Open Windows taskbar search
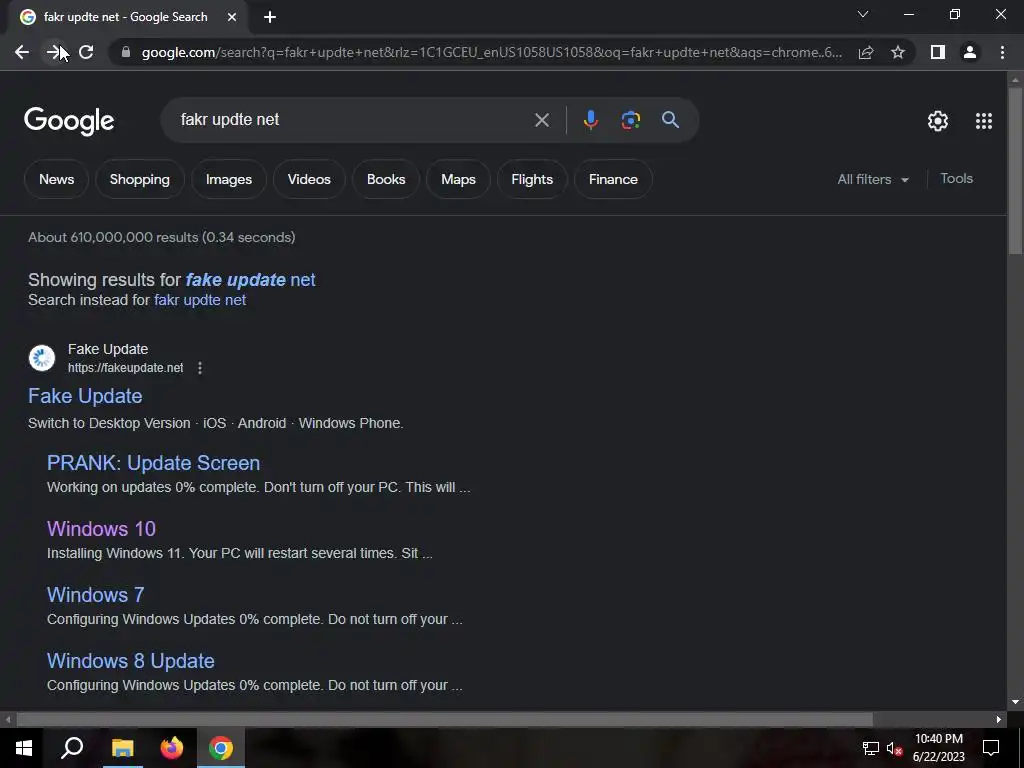Screen dimensions: 1024x768 72,748
